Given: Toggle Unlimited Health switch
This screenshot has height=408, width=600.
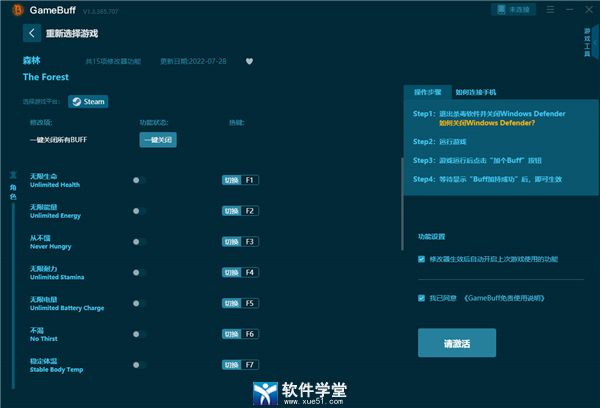Looking at the screenshot, I should [x=139, y=180].
